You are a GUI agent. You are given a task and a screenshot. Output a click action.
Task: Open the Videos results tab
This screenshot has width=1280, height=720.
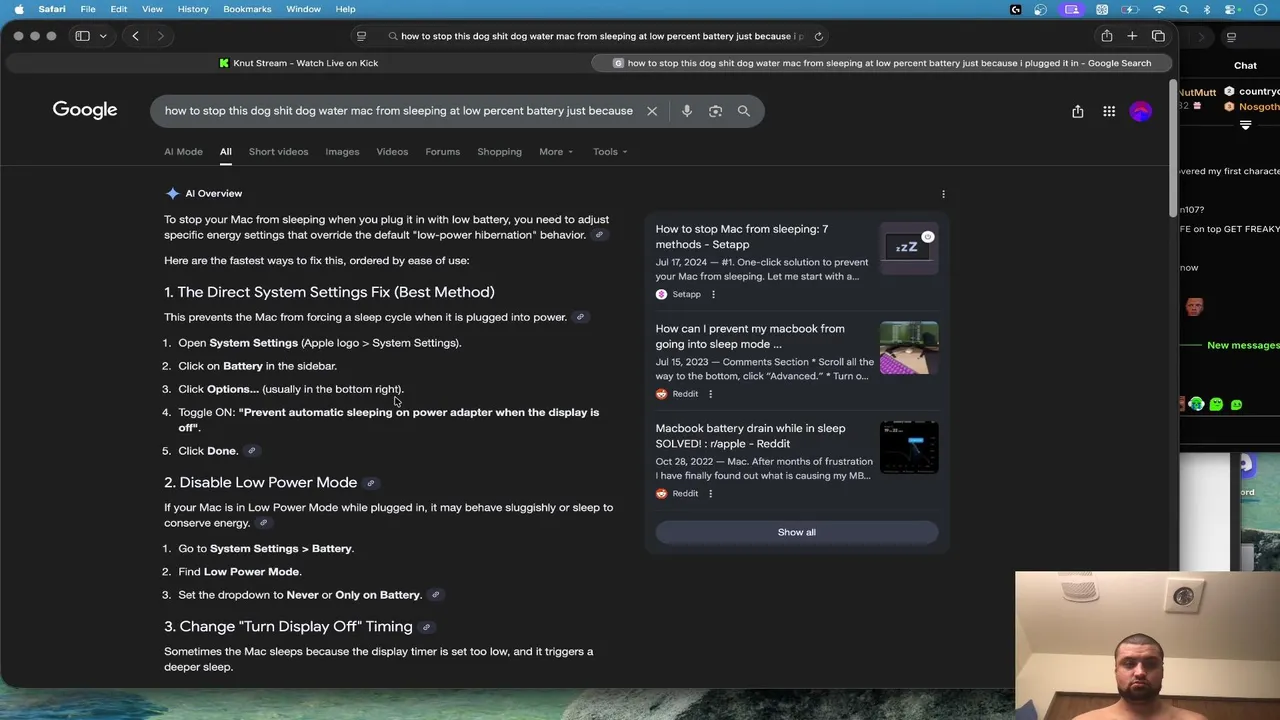point(392,152)
